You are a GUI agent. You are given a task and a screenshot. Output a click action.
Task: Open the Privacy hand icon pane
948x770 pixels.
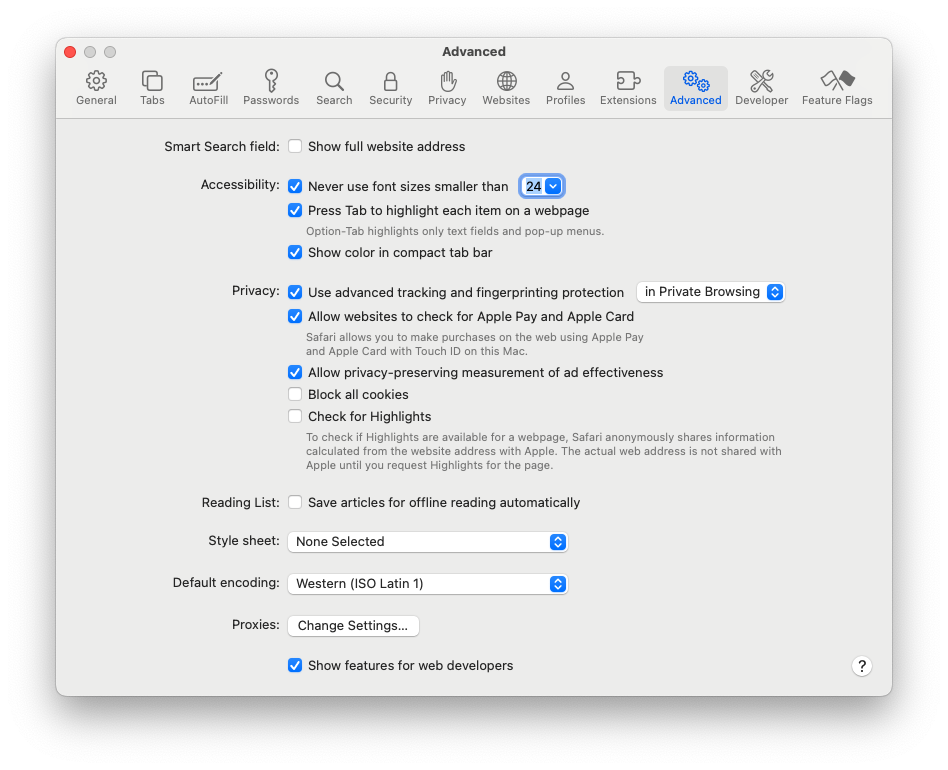(447, 88)
